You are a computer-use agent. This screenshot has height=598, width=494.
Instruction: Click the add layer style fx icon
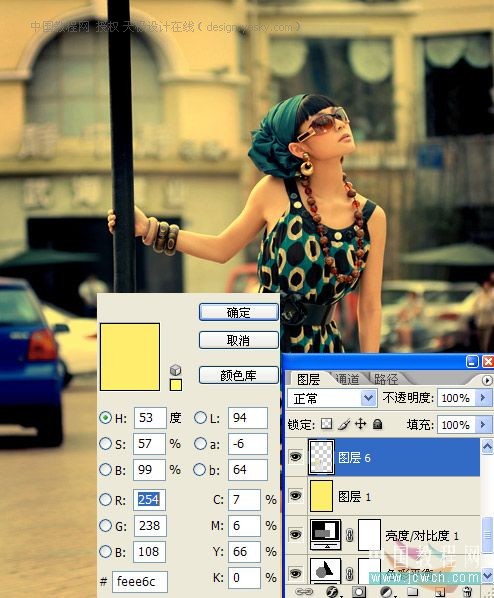[x=333, y=592]
